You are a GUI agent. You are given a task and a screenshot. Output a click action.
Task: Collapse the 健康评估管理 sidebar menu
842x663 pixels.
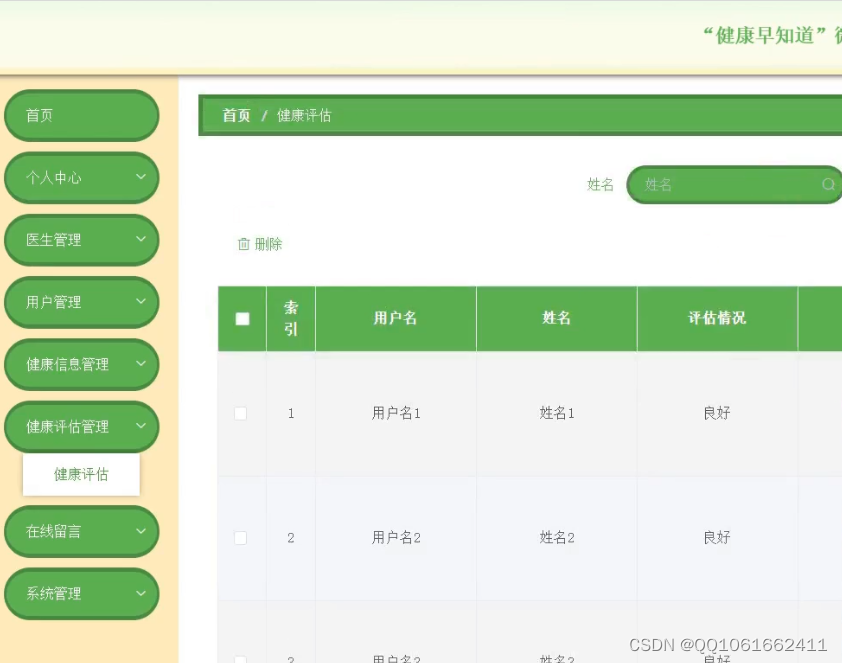[x=81, y=426]
